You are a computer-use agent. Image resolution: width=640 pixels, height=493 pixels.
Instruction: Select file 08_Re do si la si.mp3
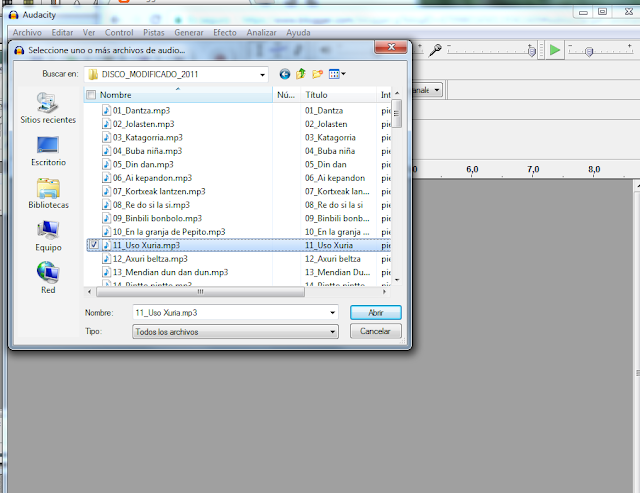point(151,205)
